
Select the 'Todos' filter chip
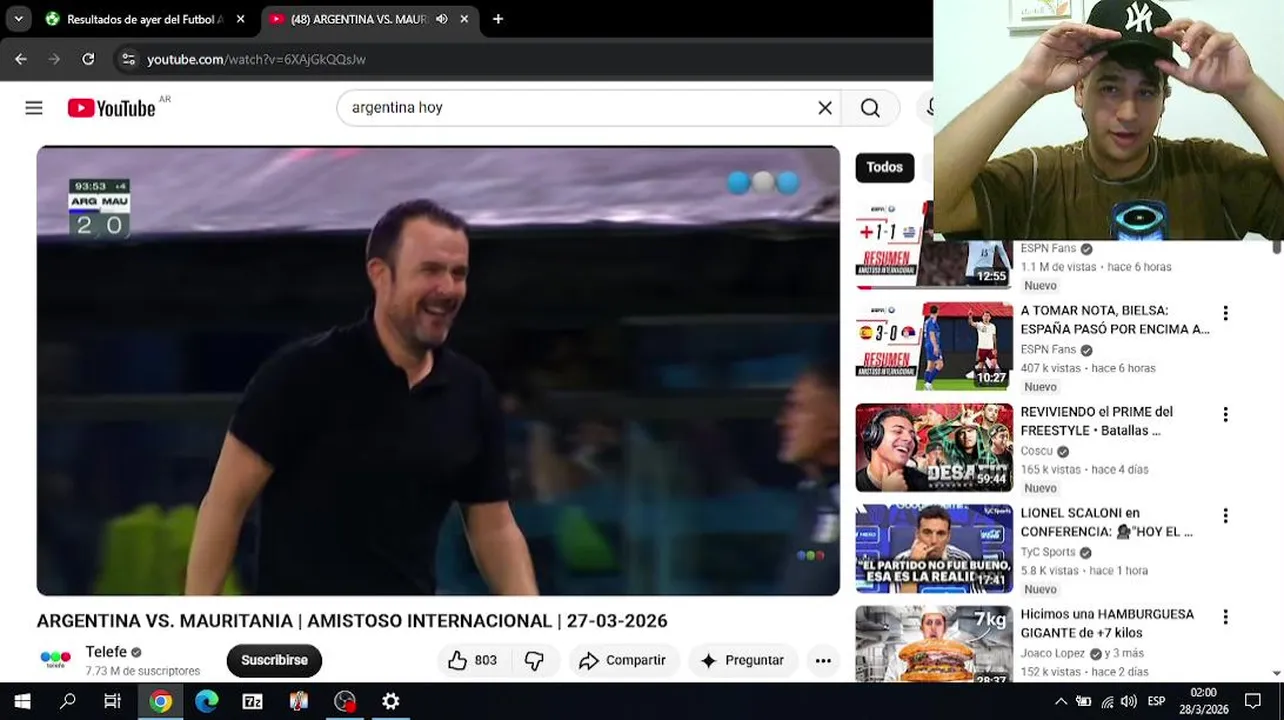884,167
